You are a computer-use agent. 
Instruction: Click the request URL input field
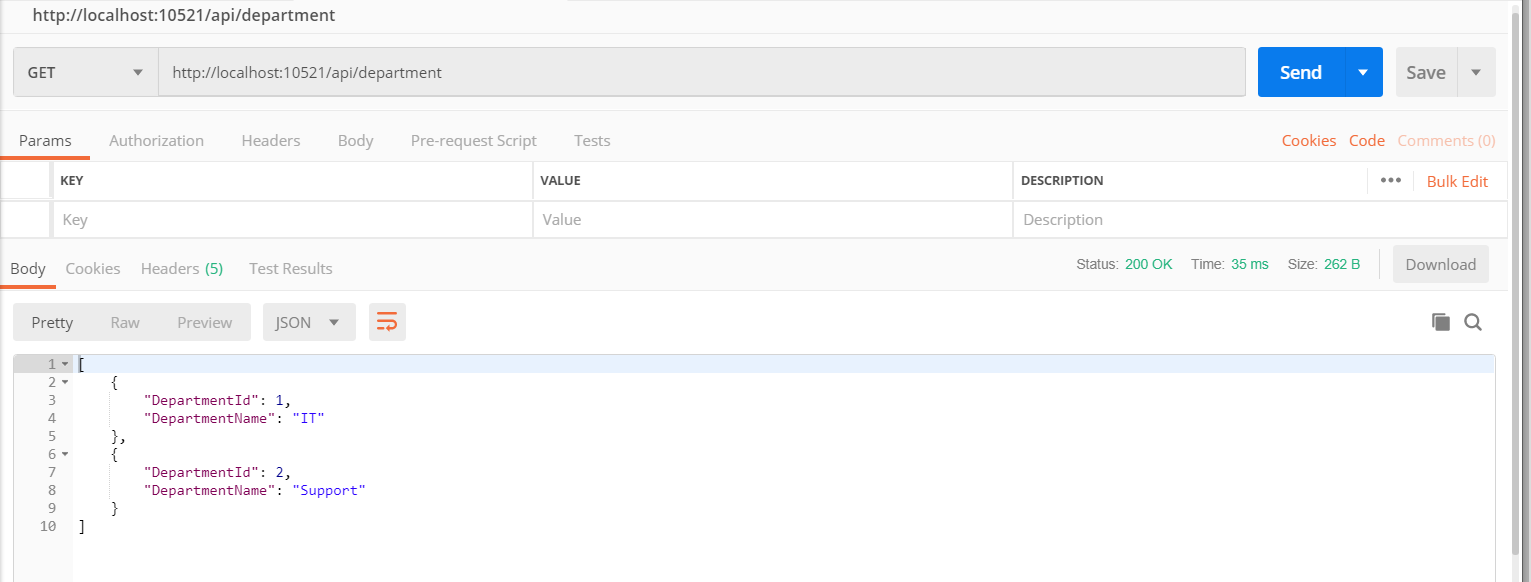coord(700,72)
